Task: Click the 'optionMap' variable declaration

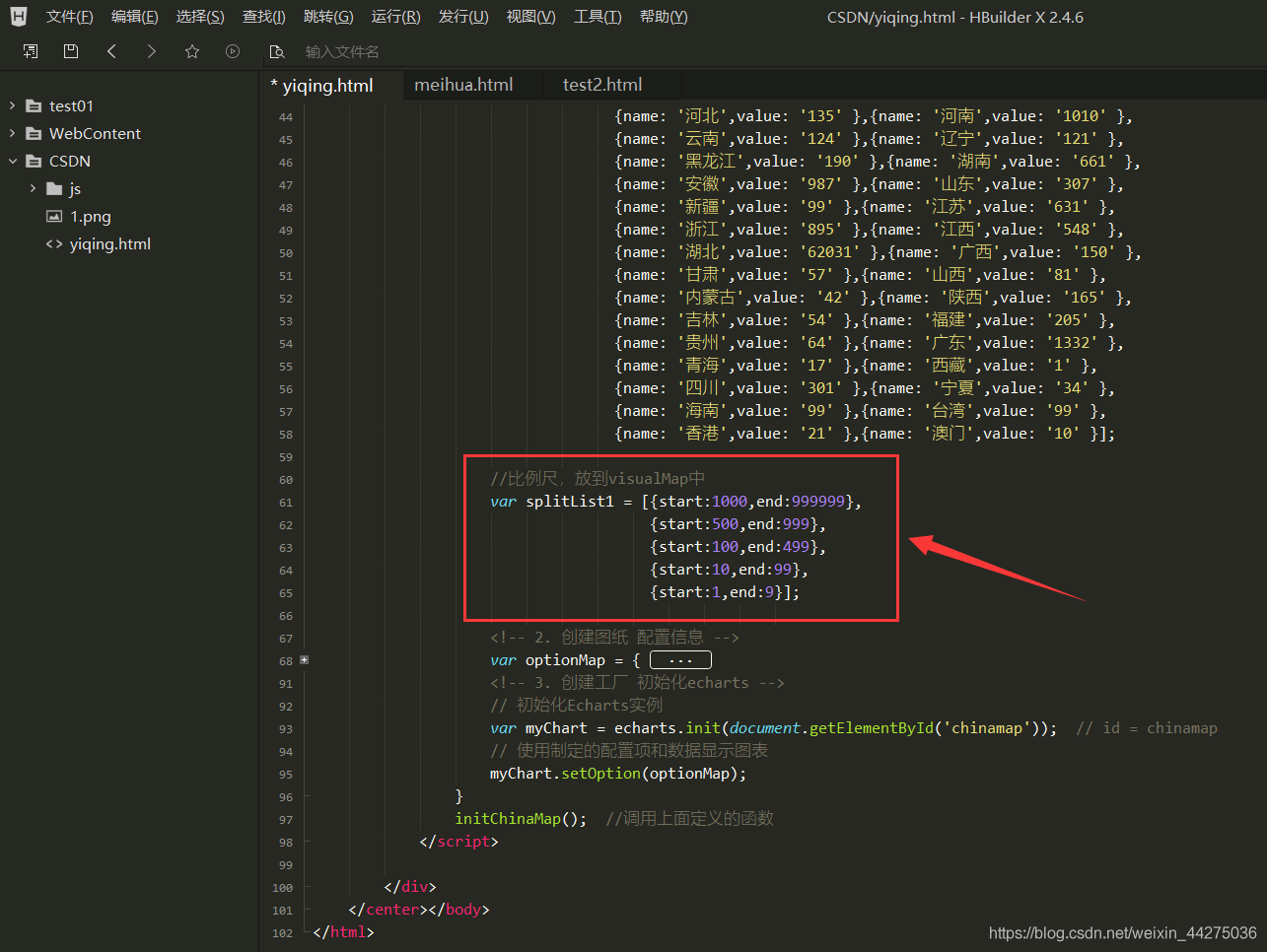Action: pos(565,659)
